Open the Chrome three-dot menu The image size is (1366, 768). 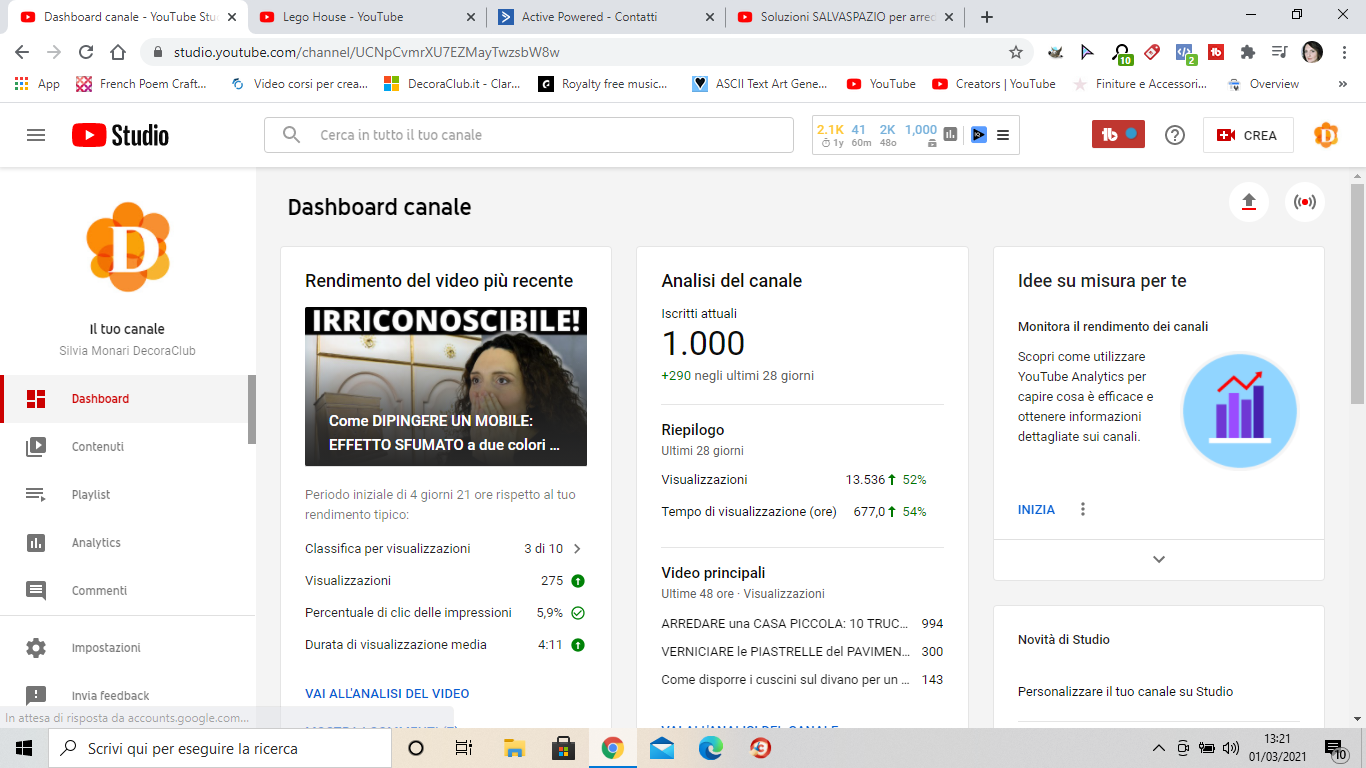tap(1343, 52)
